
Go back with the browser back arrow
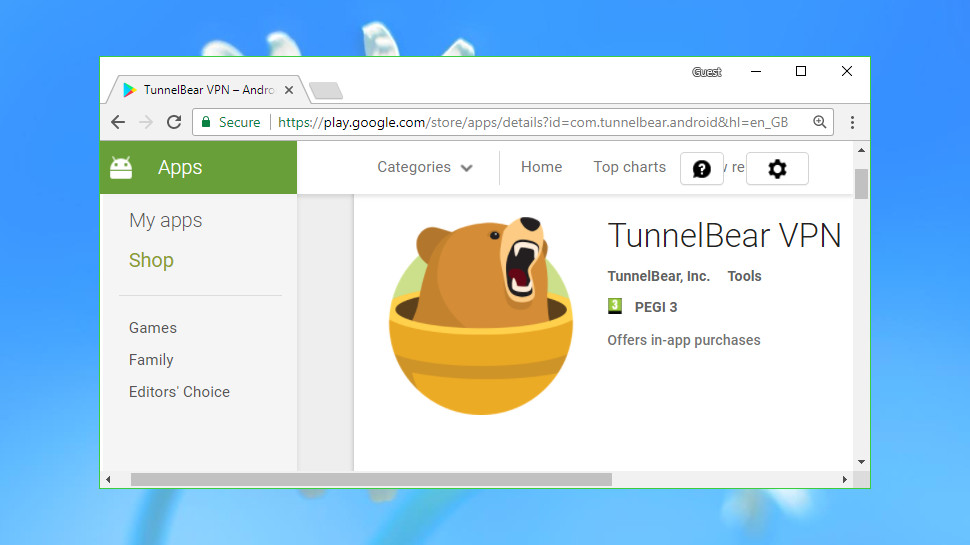tap(118, 122)
